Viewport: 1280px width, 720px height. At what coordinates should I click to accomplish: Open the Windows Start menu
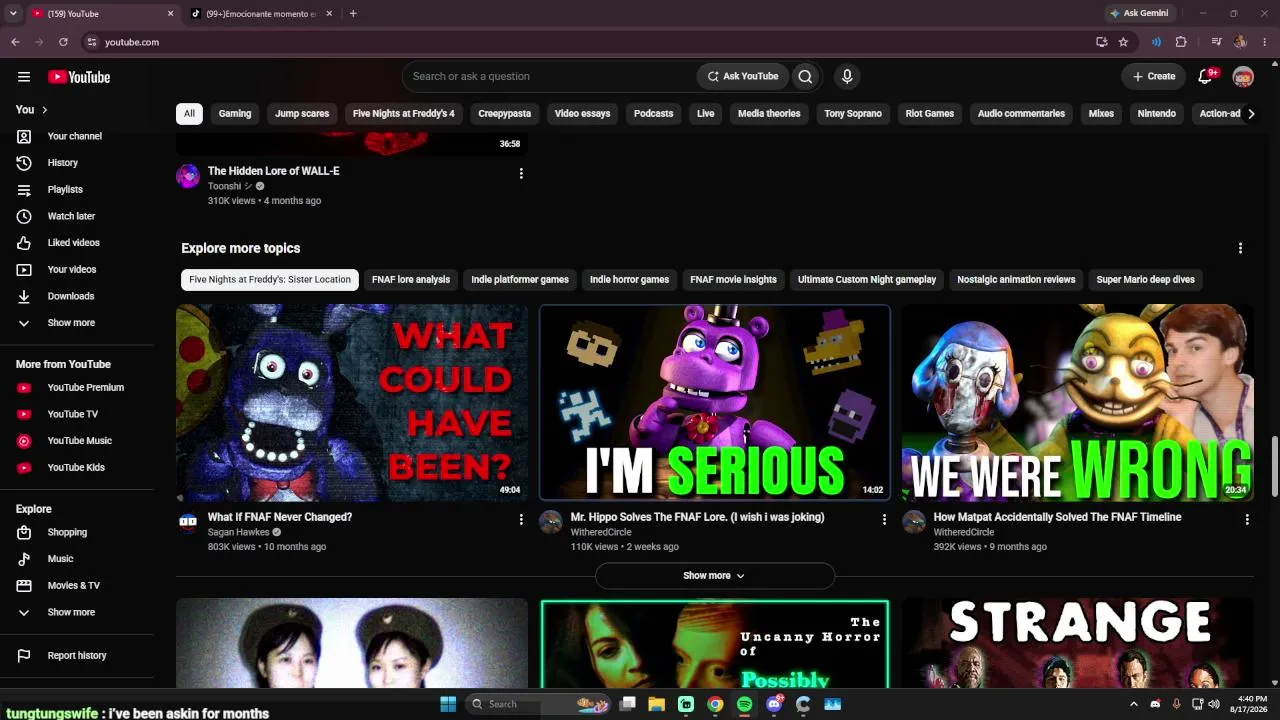pyautogui.click(x=448, y=704)
